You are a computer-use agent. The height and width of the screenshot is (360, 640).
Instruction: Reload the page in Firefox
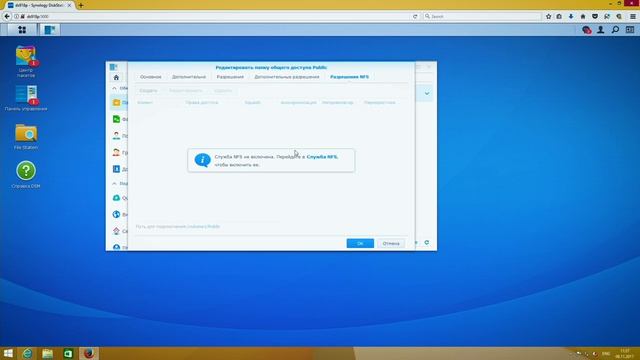point(415,16)
